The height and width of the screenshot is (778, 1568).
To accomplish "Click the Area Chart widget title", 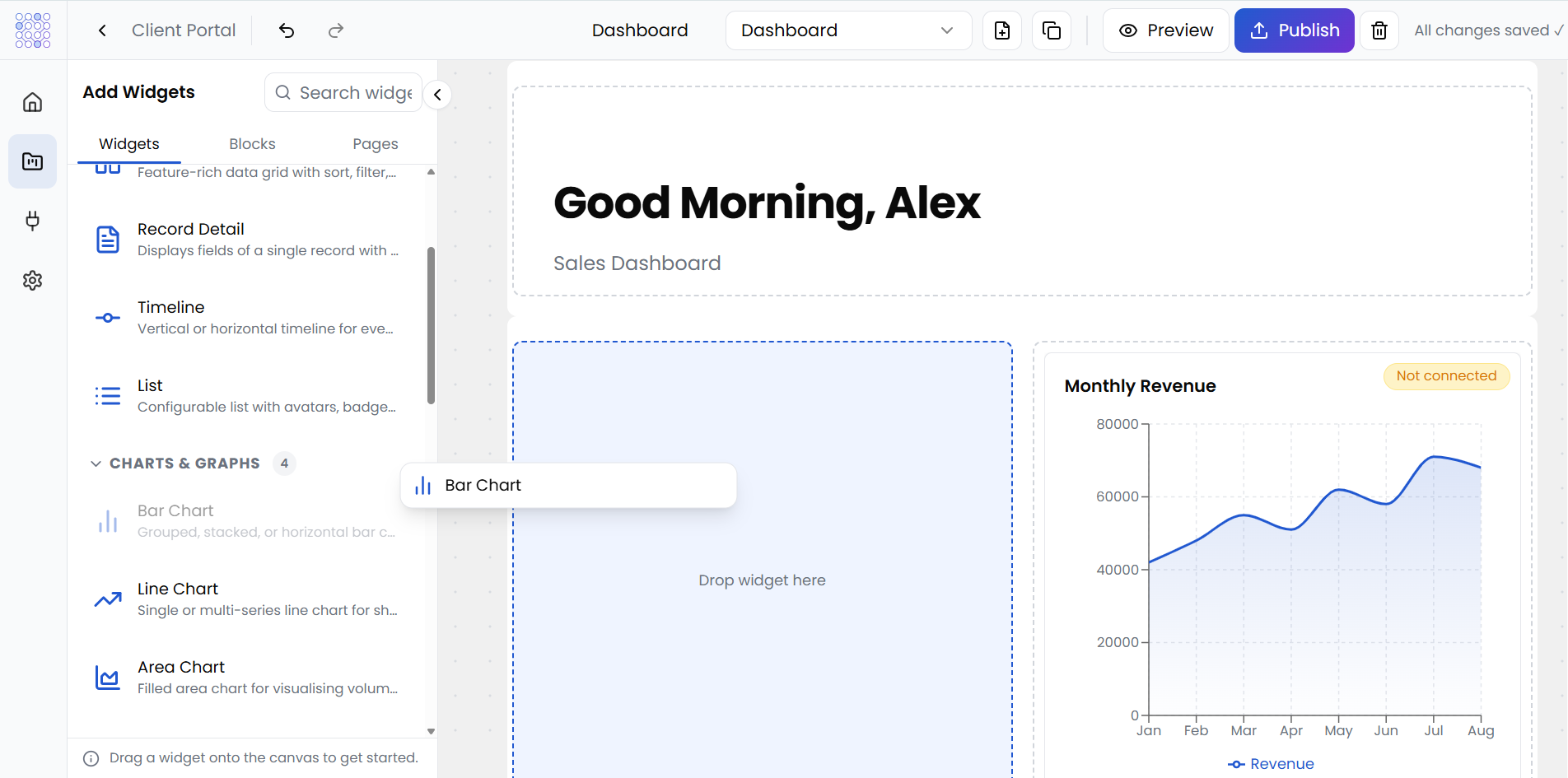I will (181, 667).
